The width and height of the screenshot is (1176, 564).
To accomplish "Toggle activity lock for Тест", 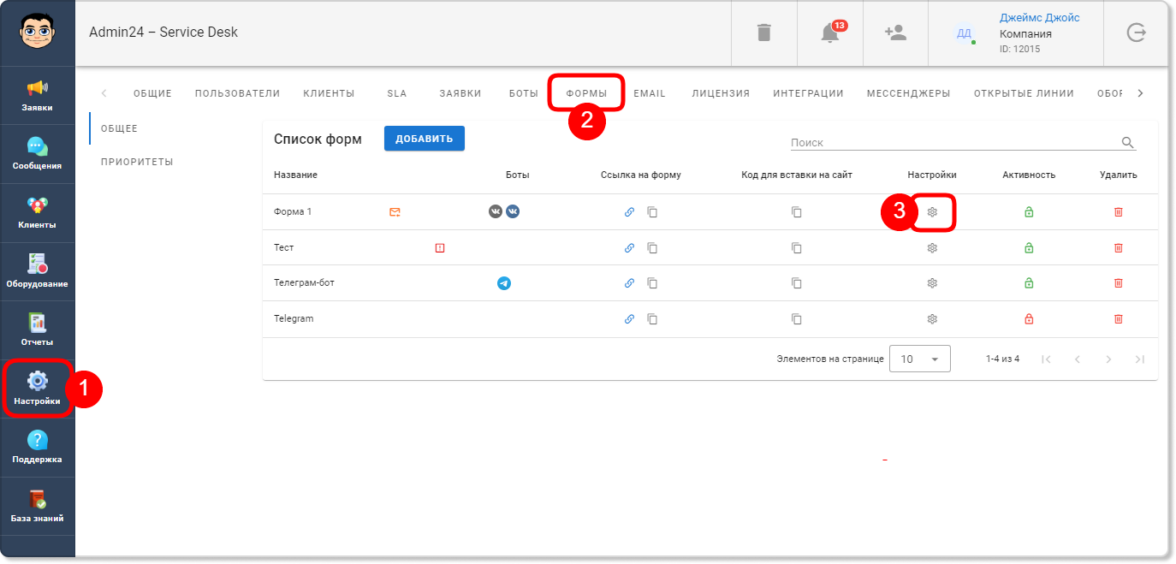I will 1028,248.
